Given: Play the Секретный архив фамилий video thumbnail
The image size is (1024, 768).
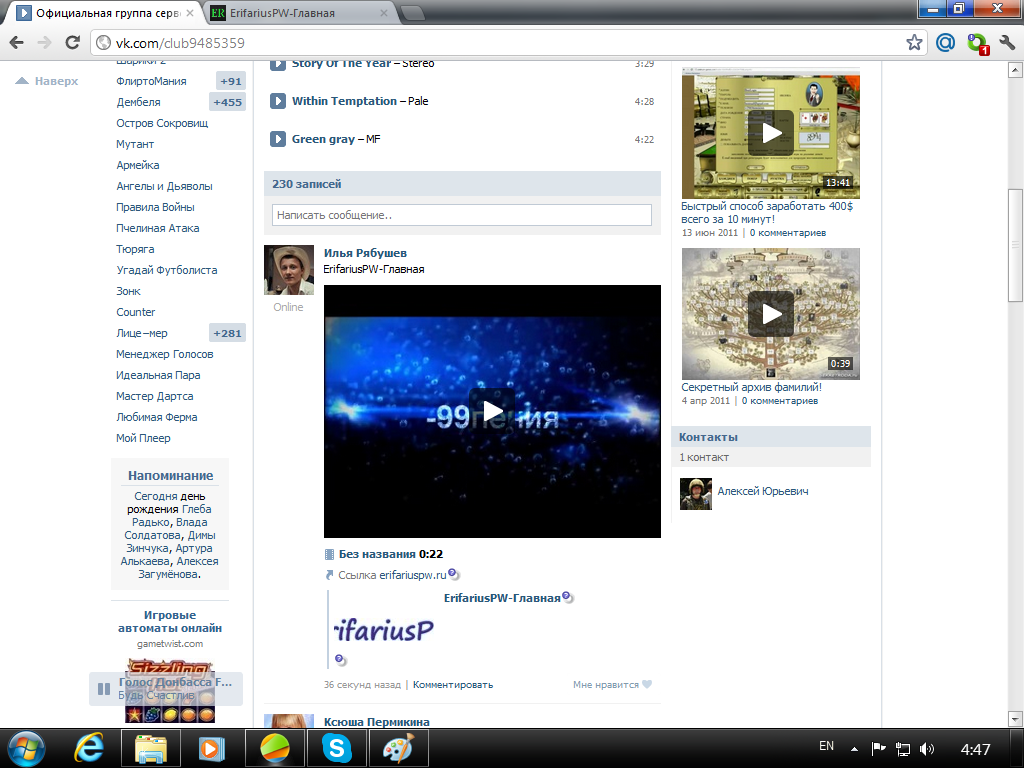Looking at the screenshot, I should tap(771, 314).
